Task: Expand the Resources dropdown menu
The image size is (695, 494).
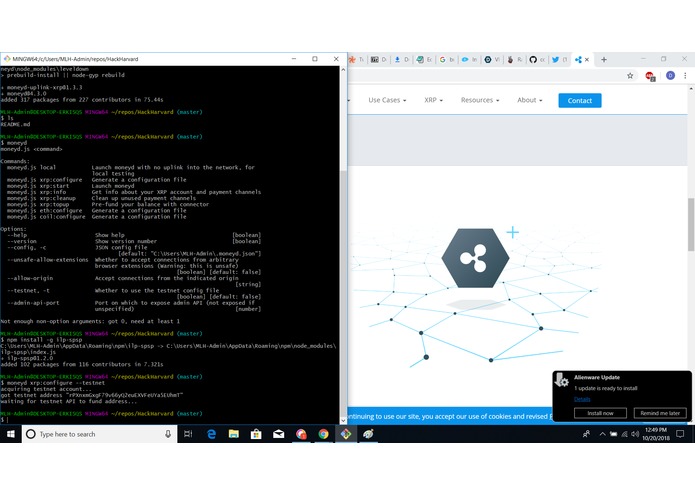Action: (480, 100)
